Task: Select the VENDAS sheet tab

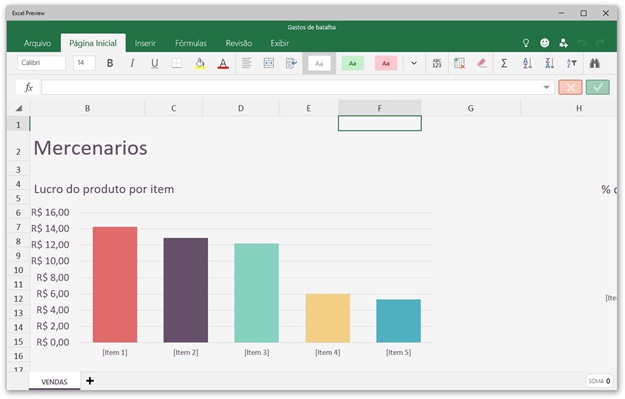Action: 54,381
